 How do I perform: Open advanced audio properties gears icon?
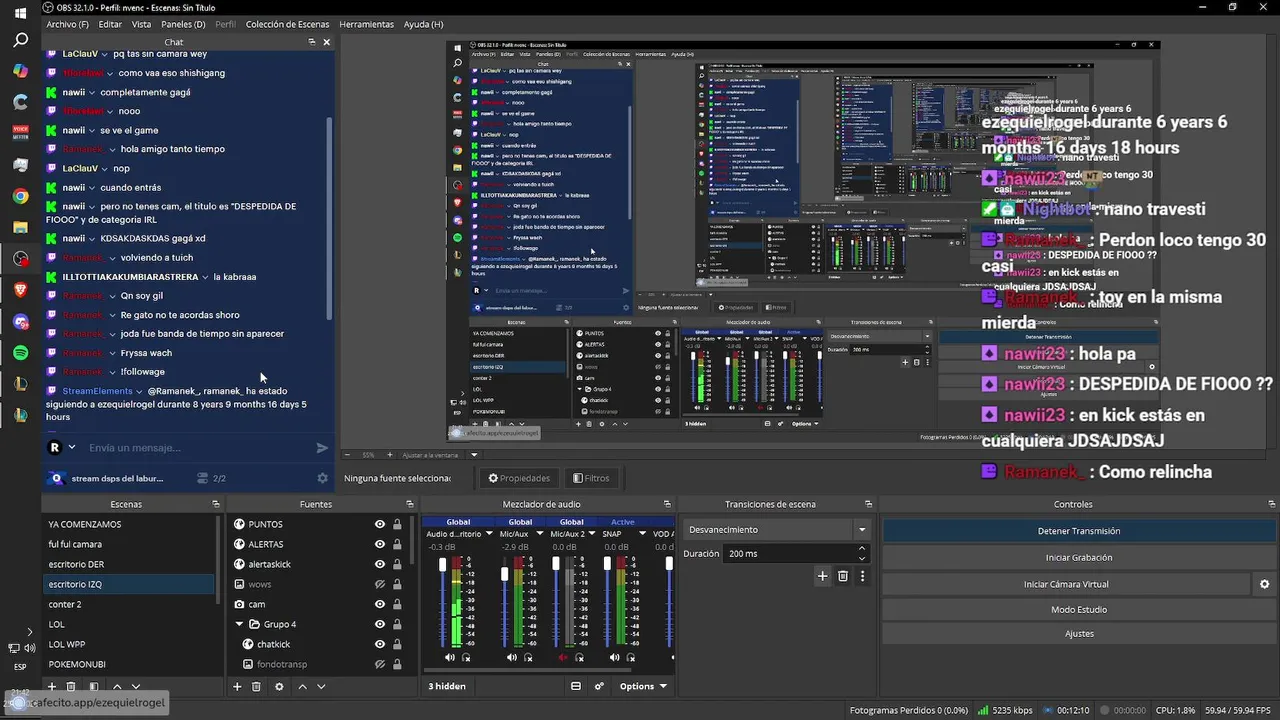tap(599, 687)
